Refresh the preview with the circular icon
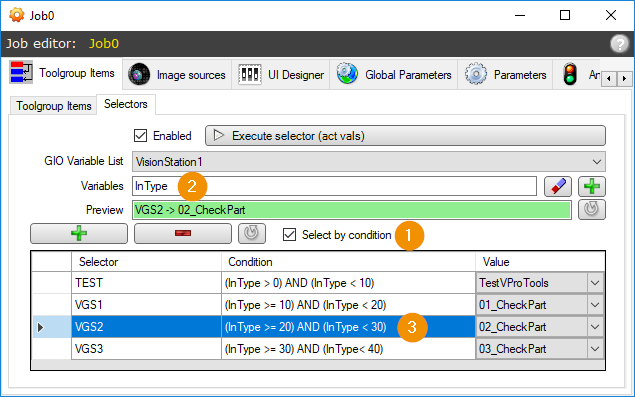The height and width of the screenshot is (397, 635). coord(592,209)
